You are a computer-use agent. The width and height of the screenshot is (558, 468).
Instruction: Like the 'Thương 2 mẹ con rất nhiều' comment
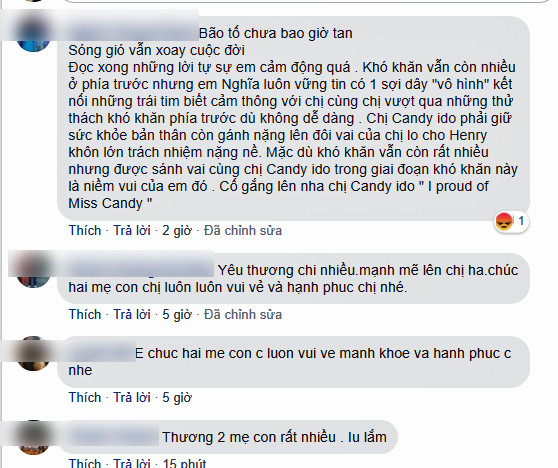point(85,463)
